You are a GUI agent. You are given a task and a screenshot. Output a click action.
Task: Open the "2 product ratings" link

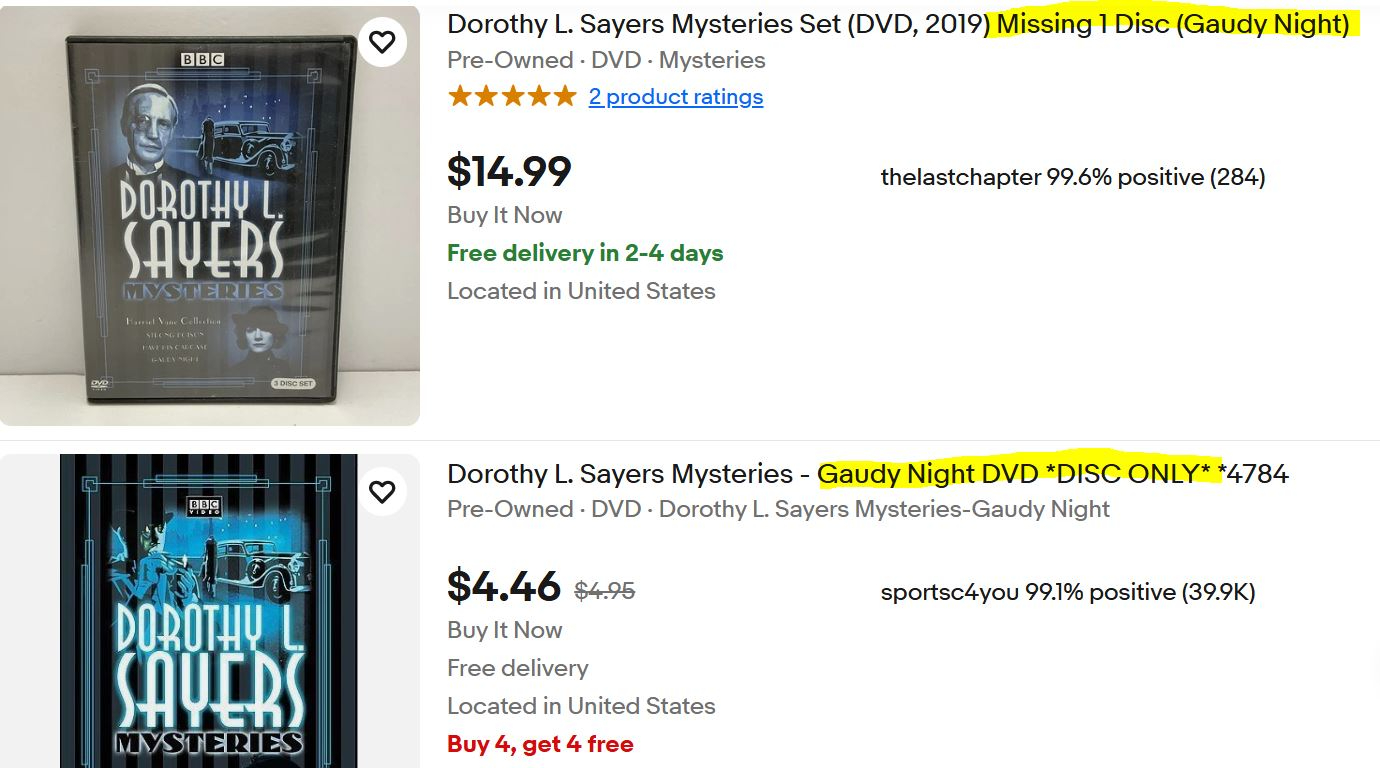(x=676, y=97)
